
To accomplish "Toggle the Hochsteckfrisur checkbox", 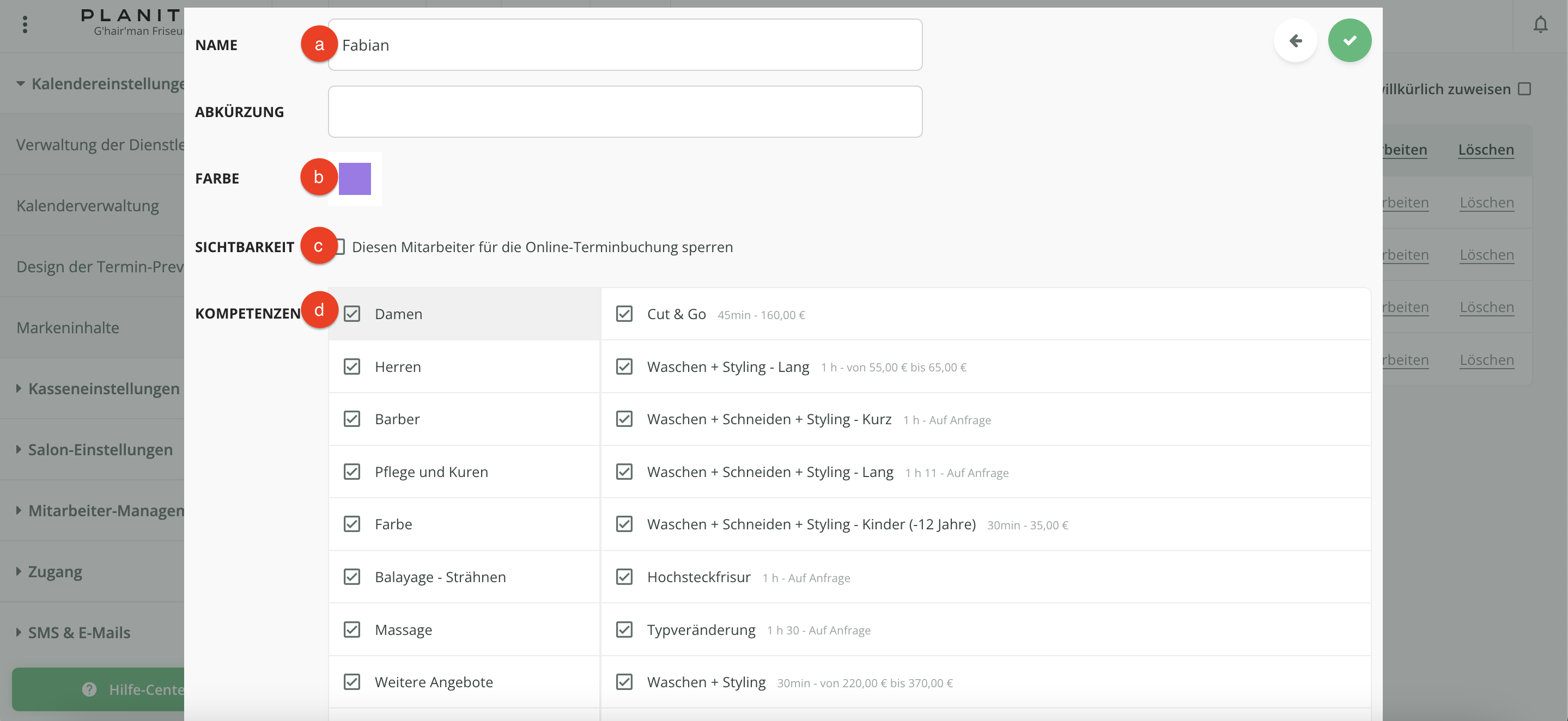I will [x=624, y=577].
